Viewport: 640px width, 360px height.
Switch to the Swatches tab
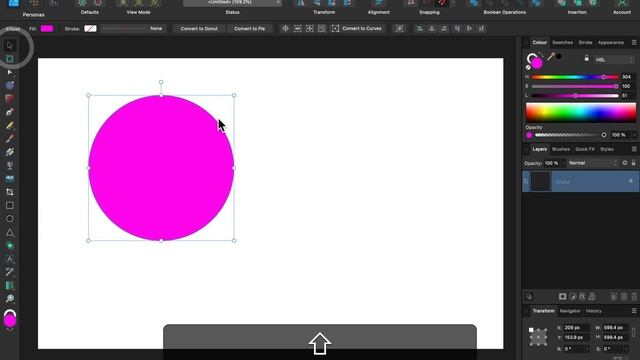(x=562, y=42)
